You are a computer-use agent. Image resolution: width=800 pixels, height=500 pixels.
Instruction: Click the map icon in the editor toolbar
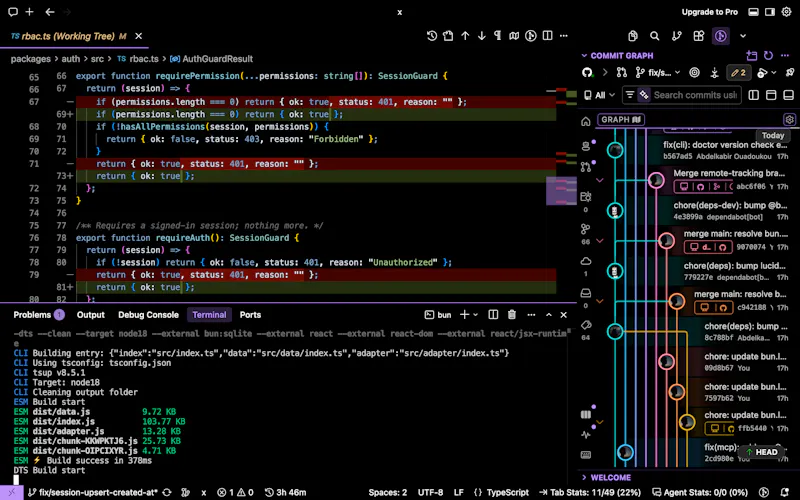(514, 36)
